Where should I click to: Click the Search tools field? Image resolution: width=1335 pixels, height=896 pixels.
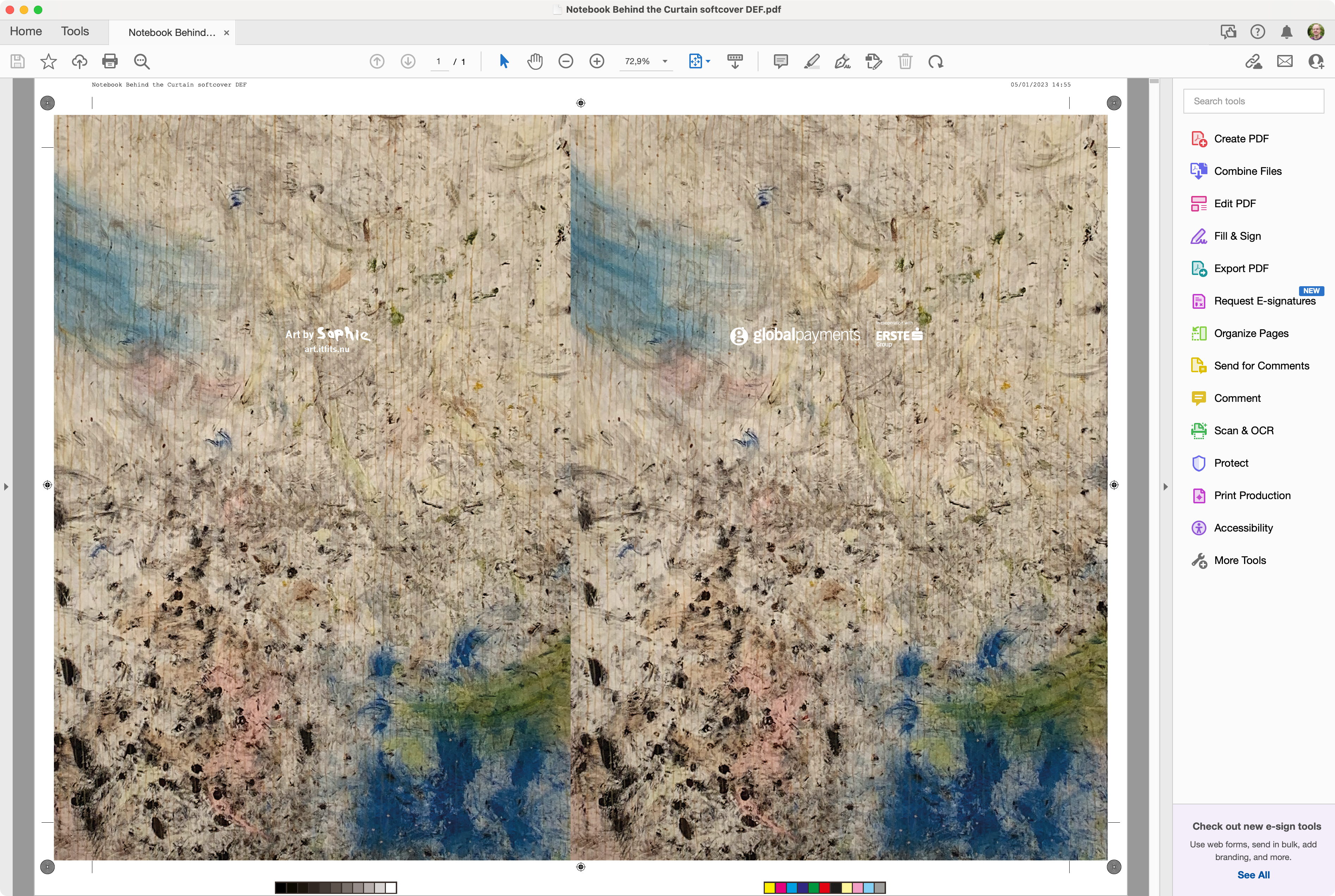(x=1253, y=101)
